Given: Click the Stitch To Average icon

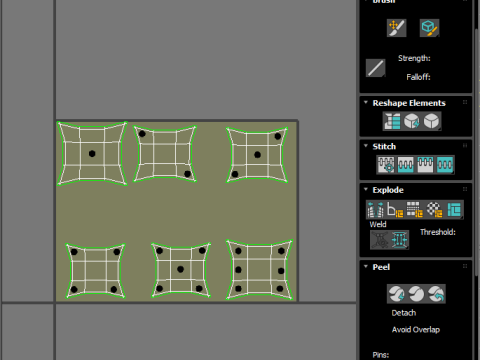Looking at the screenshot, I should (x=406, y=164).
